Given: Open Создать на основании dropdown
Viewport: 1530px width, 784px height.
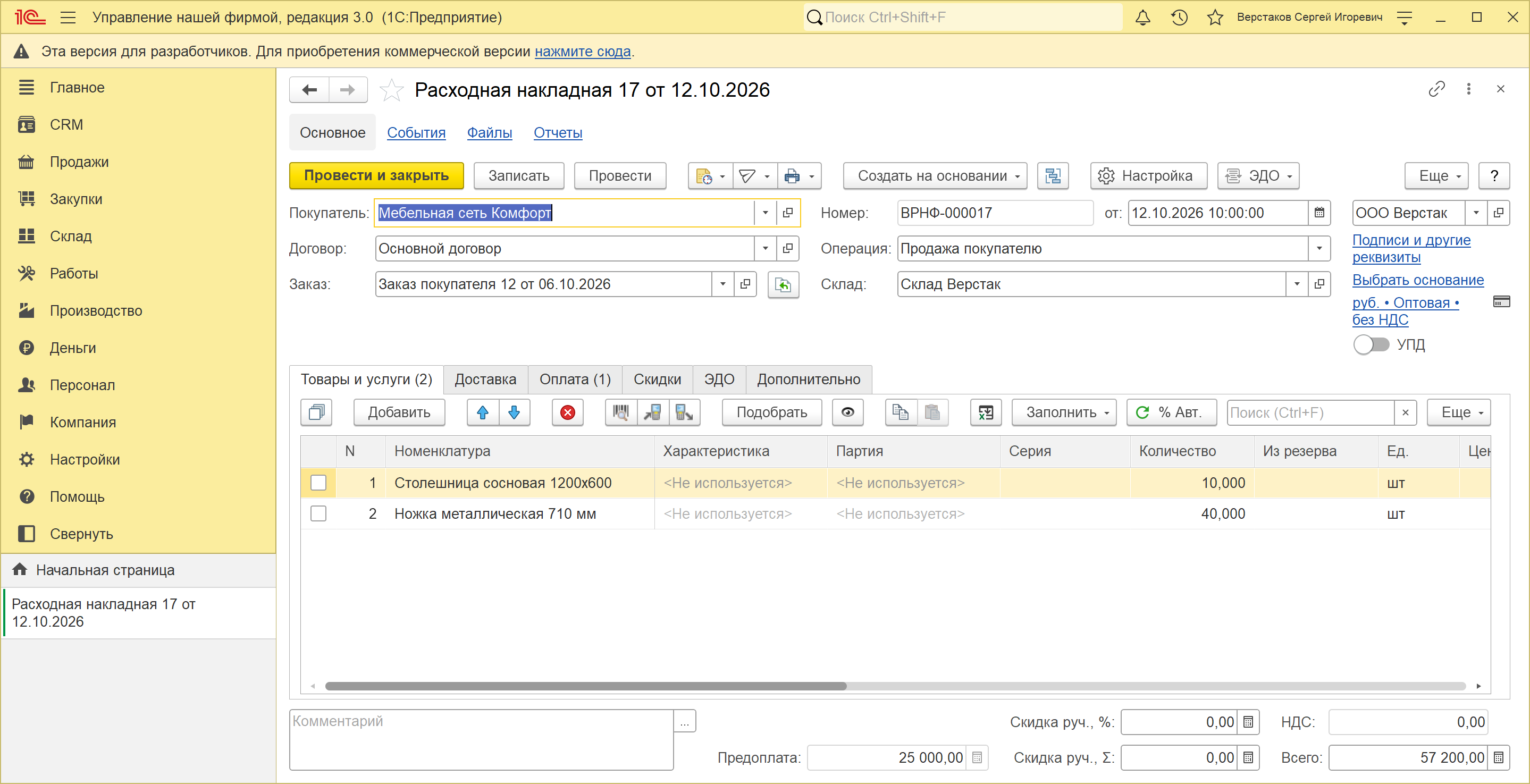Looking at the screenshot, I should (935, 176).
